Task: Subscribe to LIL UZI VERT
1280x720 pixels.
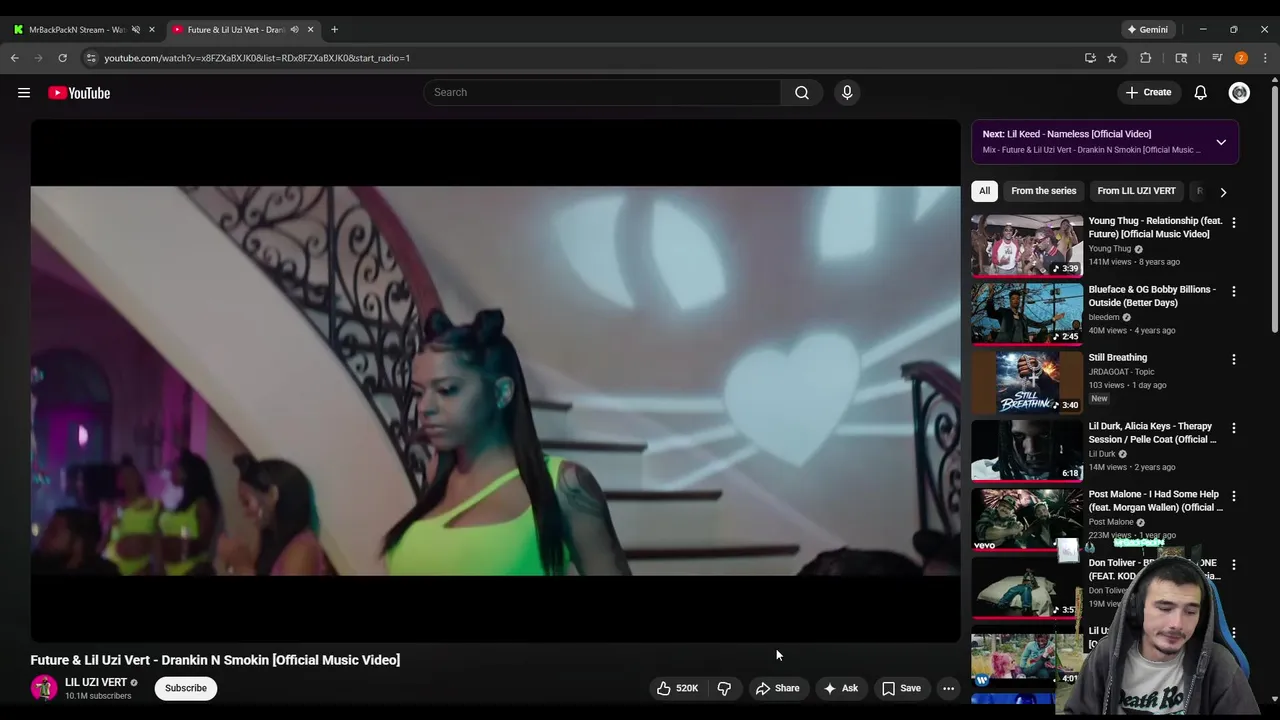Action: click(186, 688)
